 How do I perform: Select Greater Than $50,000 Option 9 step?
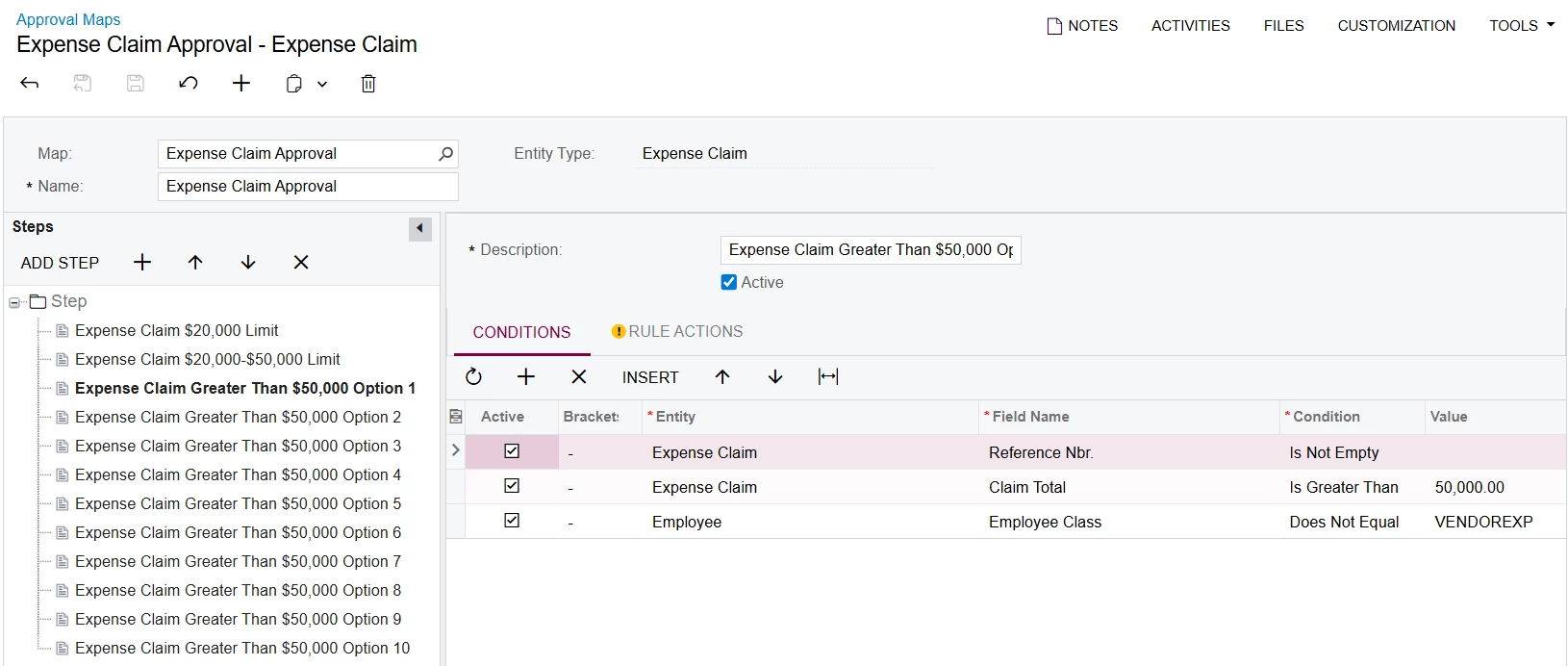click(x=238, y=619)
